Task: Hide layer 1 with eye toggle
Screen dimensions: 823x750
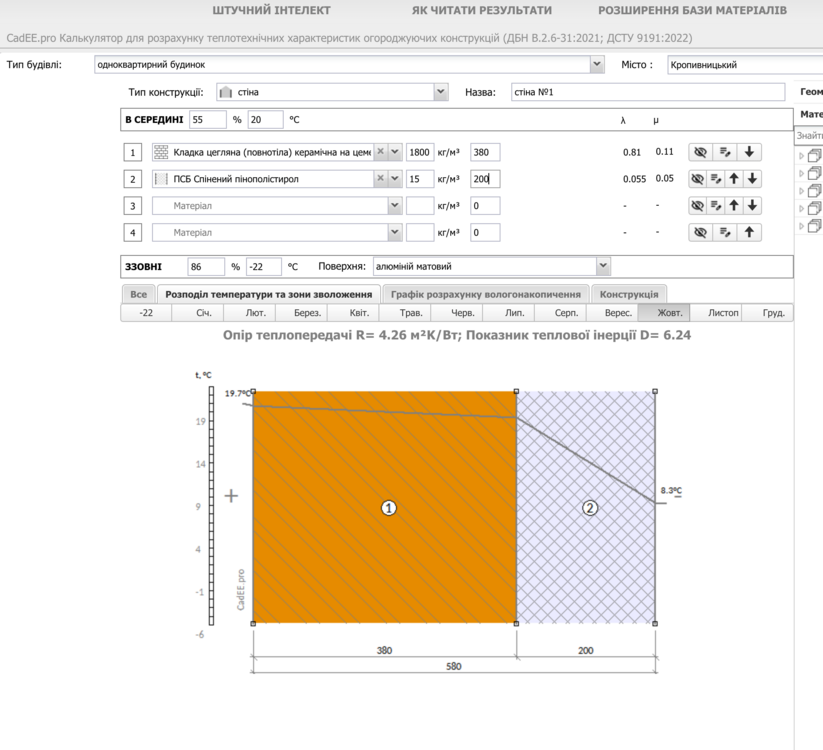Action: (x=698, y=152)
